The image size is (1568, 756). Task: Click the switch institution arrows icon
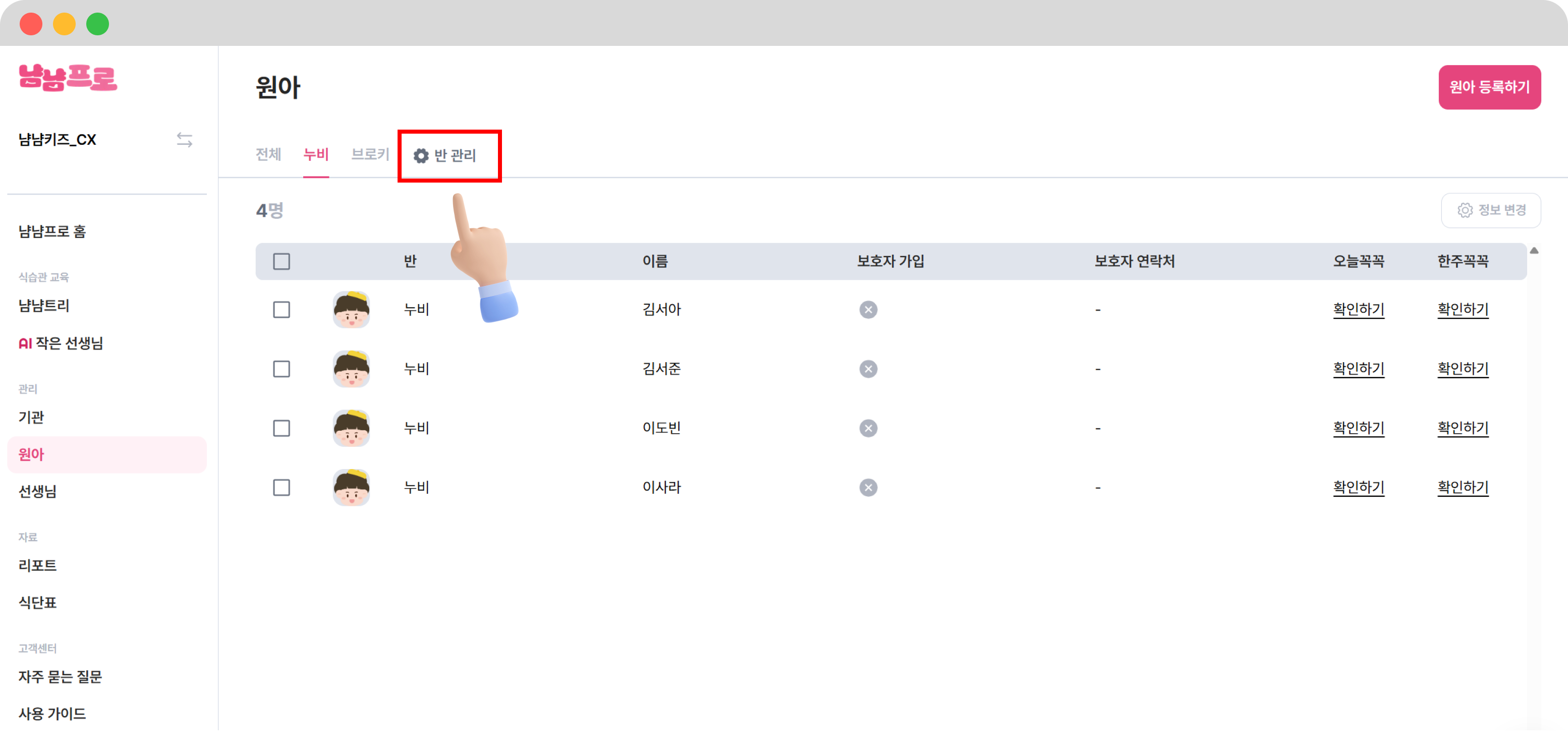click(x=185, y=140)
